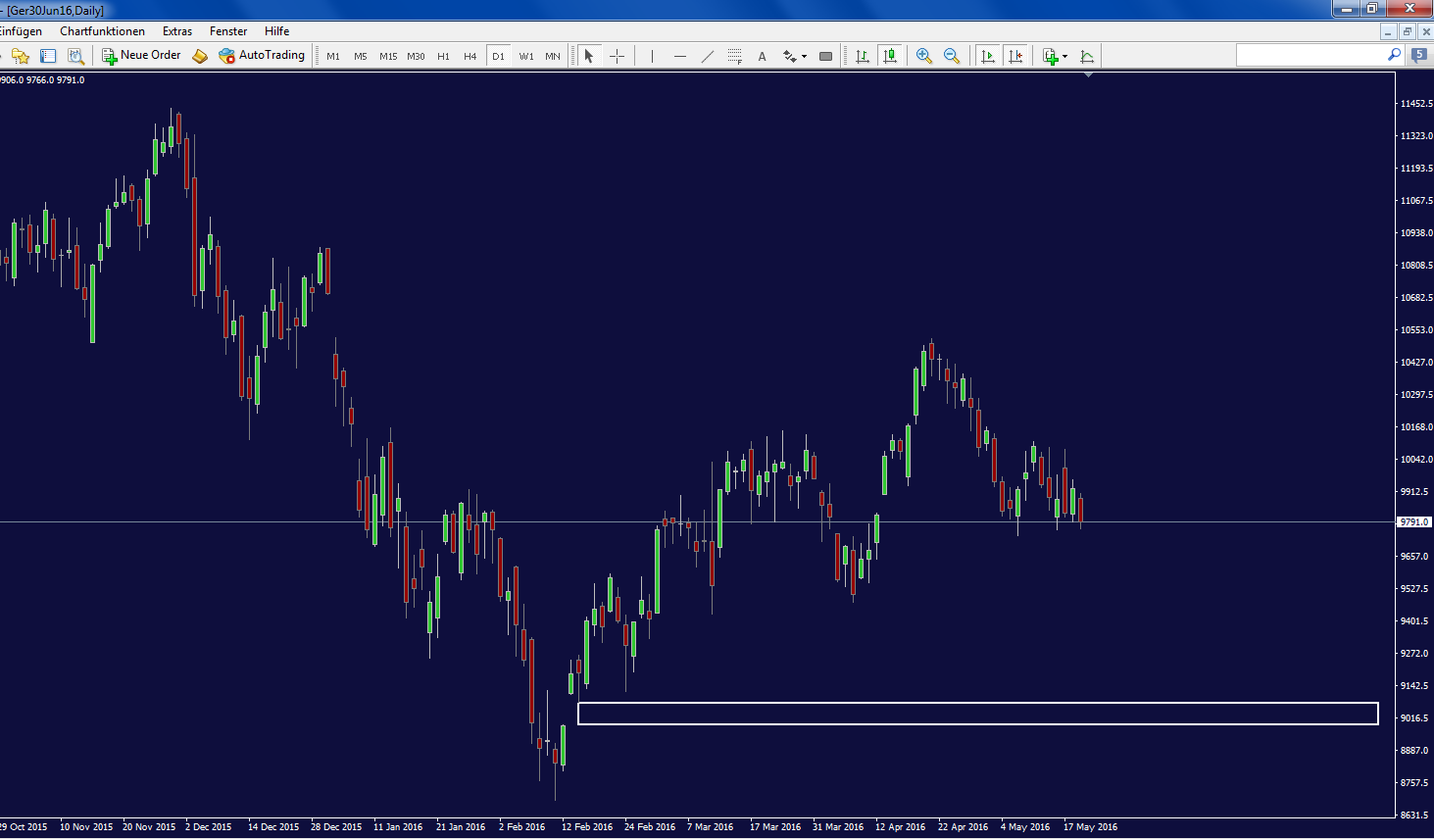Image resolution: width=1434 pixels, height=840 pixels.
Task: Expand the indicators list dropdown
Action: [x=1065, y=56]
